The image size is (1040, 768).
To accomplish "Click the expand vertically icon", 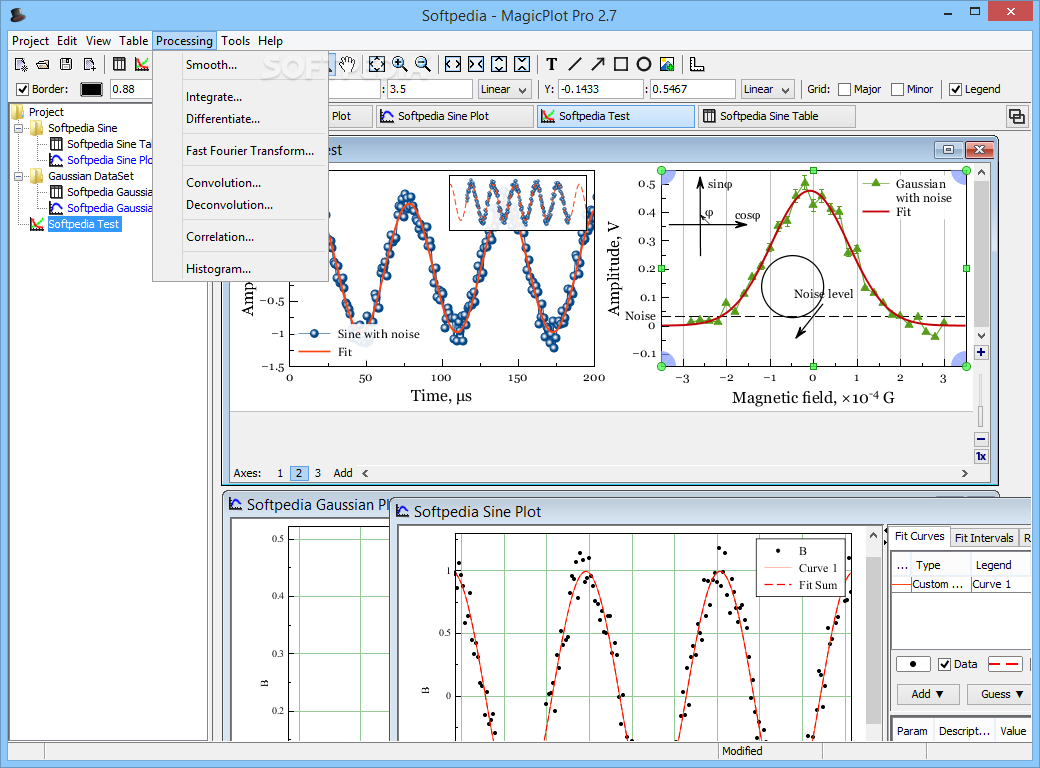I will coord(499,64).
